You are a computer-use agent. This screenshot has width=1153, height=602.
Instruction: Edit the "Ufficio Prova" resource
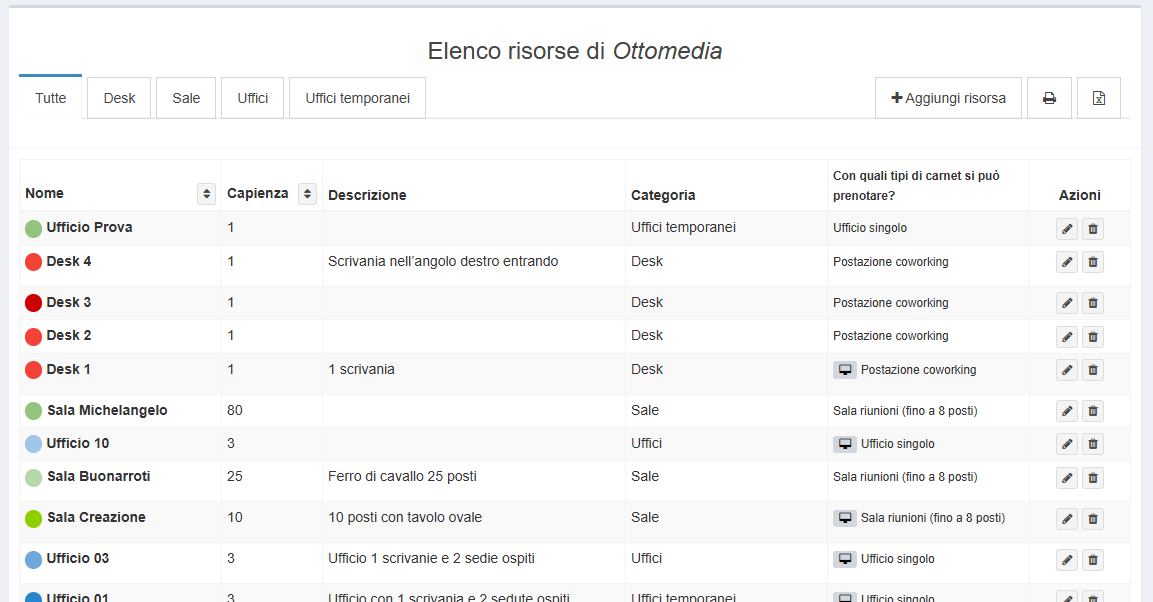pyautogui.click(x=1066, y=228)
